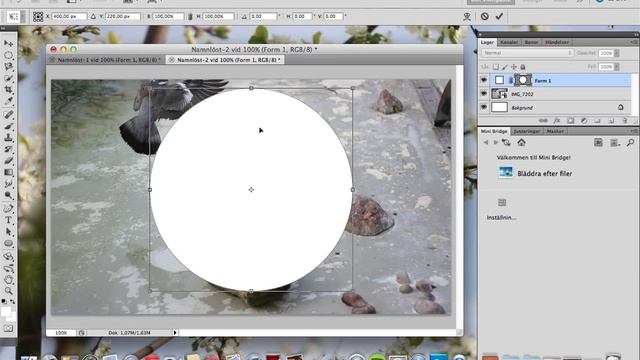Open search in Mini Bridge
The width and height of the screenshot is (640, 360).
click(630, 142)
